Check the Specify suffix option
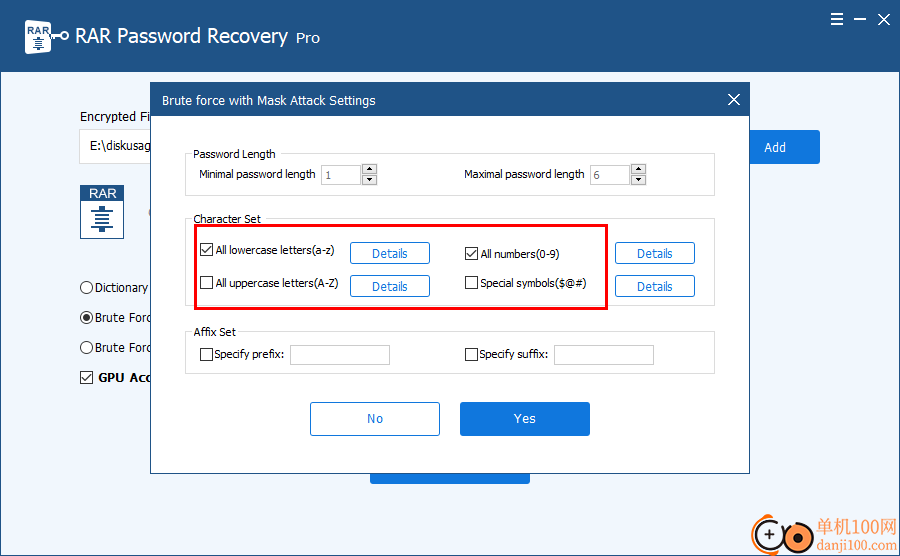The height and width of the screenshot is (556, 900). click(471, 355)
